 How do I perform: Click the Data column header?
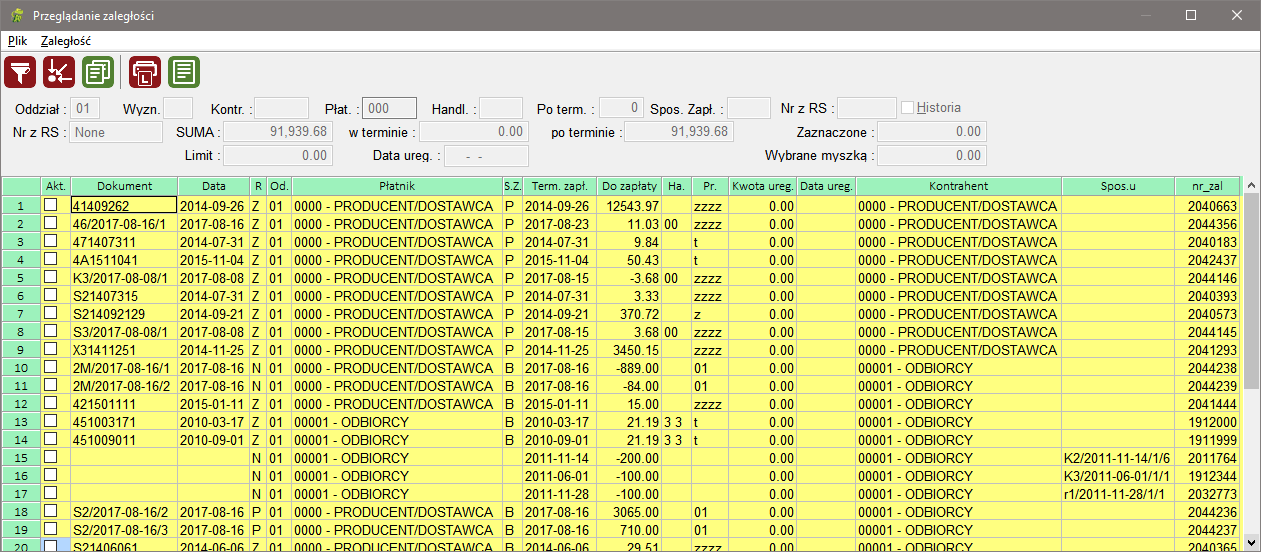[214, 186]
